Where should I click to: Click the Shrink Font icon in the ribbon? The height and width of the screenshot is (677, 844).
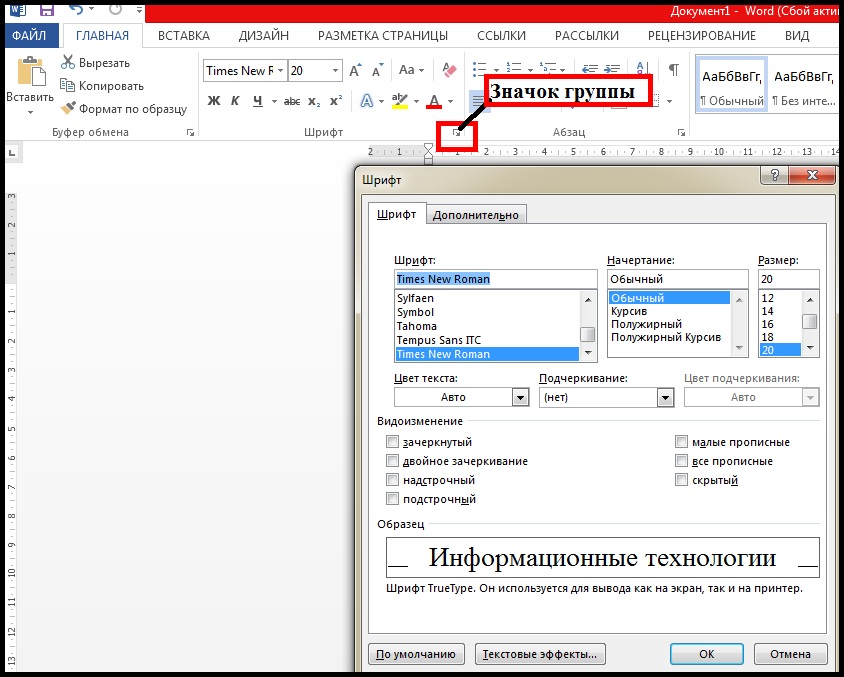click(377, 70)
